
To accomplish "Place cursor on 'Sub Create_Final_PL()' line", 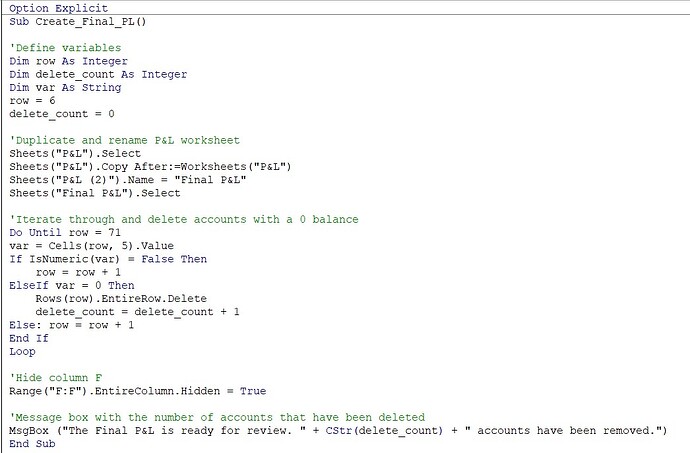I will point(76,21).
